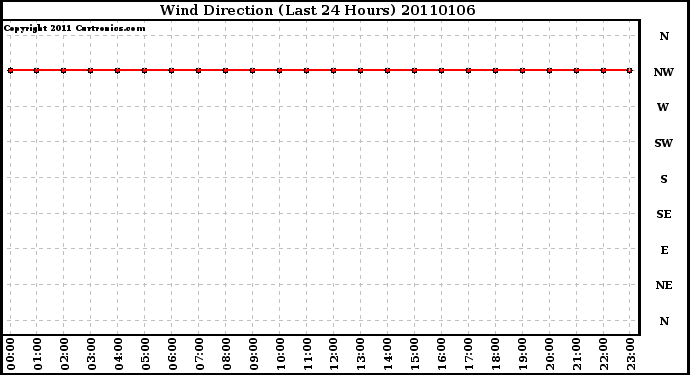Click the 19:00 time axis label
690x375 pixels.
[x=523, y=354]
